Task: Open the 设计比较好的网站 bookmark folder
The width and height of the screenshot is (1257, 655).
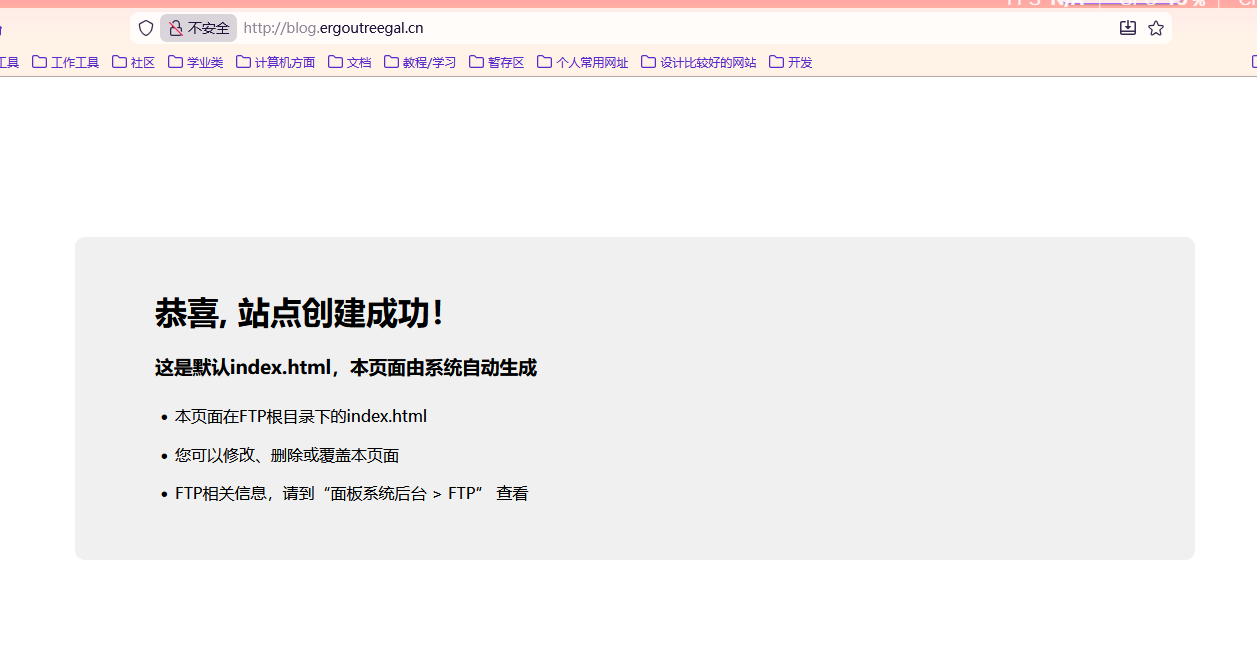Action: coord(699,62)
